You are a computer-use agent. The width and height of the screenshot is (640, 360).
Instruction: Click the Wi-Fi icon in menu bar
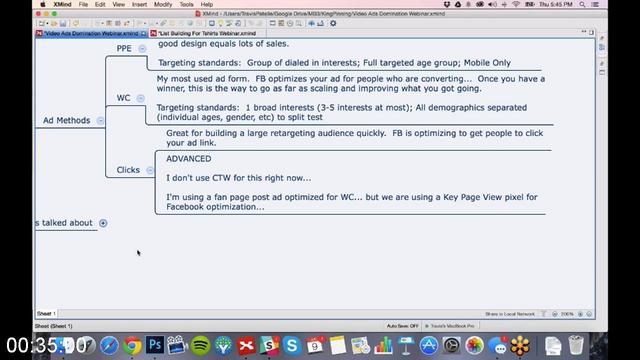click(516, 4)
